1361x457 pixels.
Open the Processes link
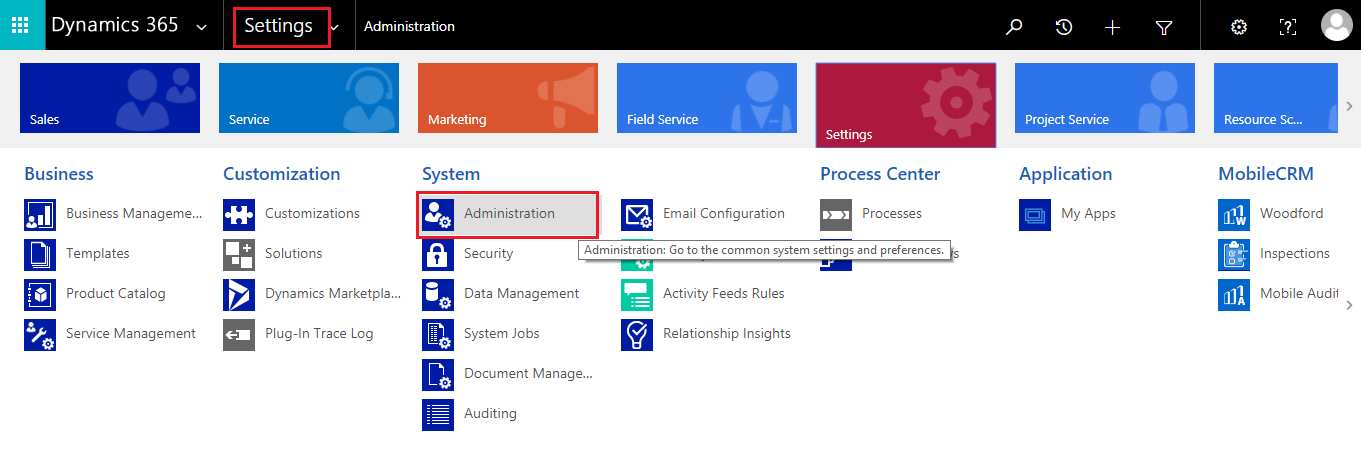click(x=892, y=214)
